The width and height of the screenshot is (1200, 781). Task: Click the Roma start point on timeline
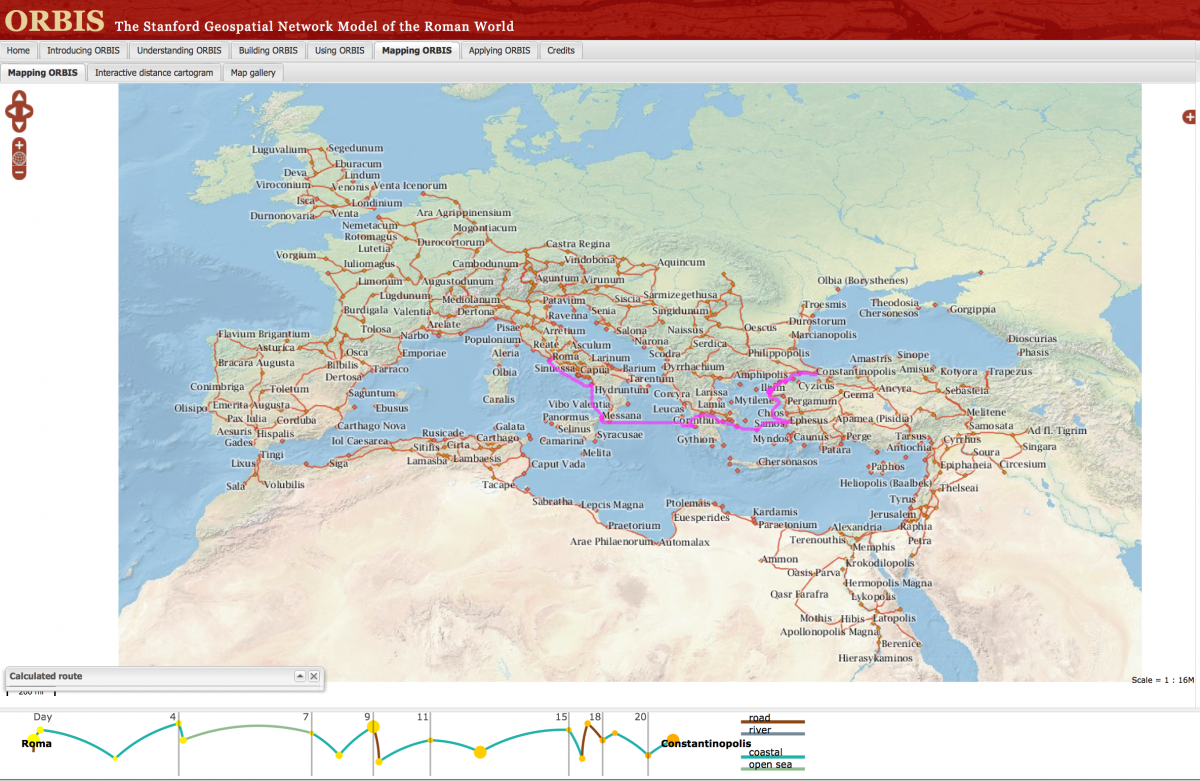click(36, 743)
